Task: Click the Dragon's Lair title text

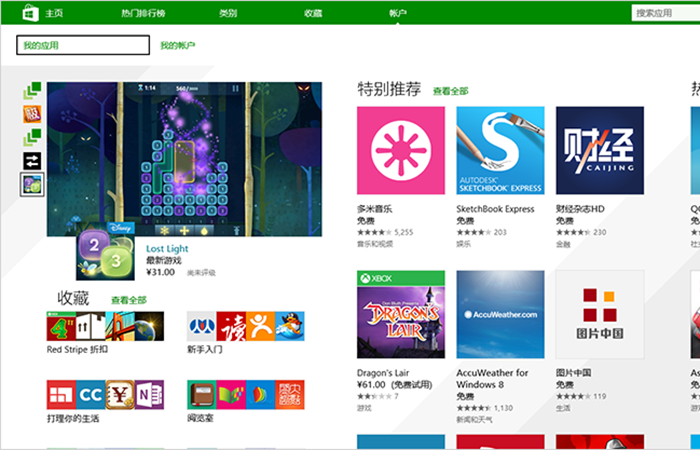Action: coord(383,373)
